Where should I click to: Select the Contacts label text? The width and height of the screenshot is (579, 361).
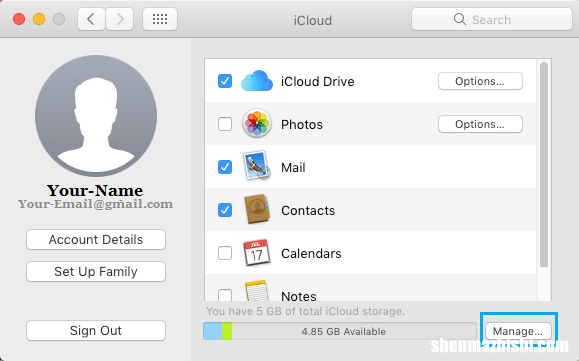pyautogui.click(x=308, y=210)
